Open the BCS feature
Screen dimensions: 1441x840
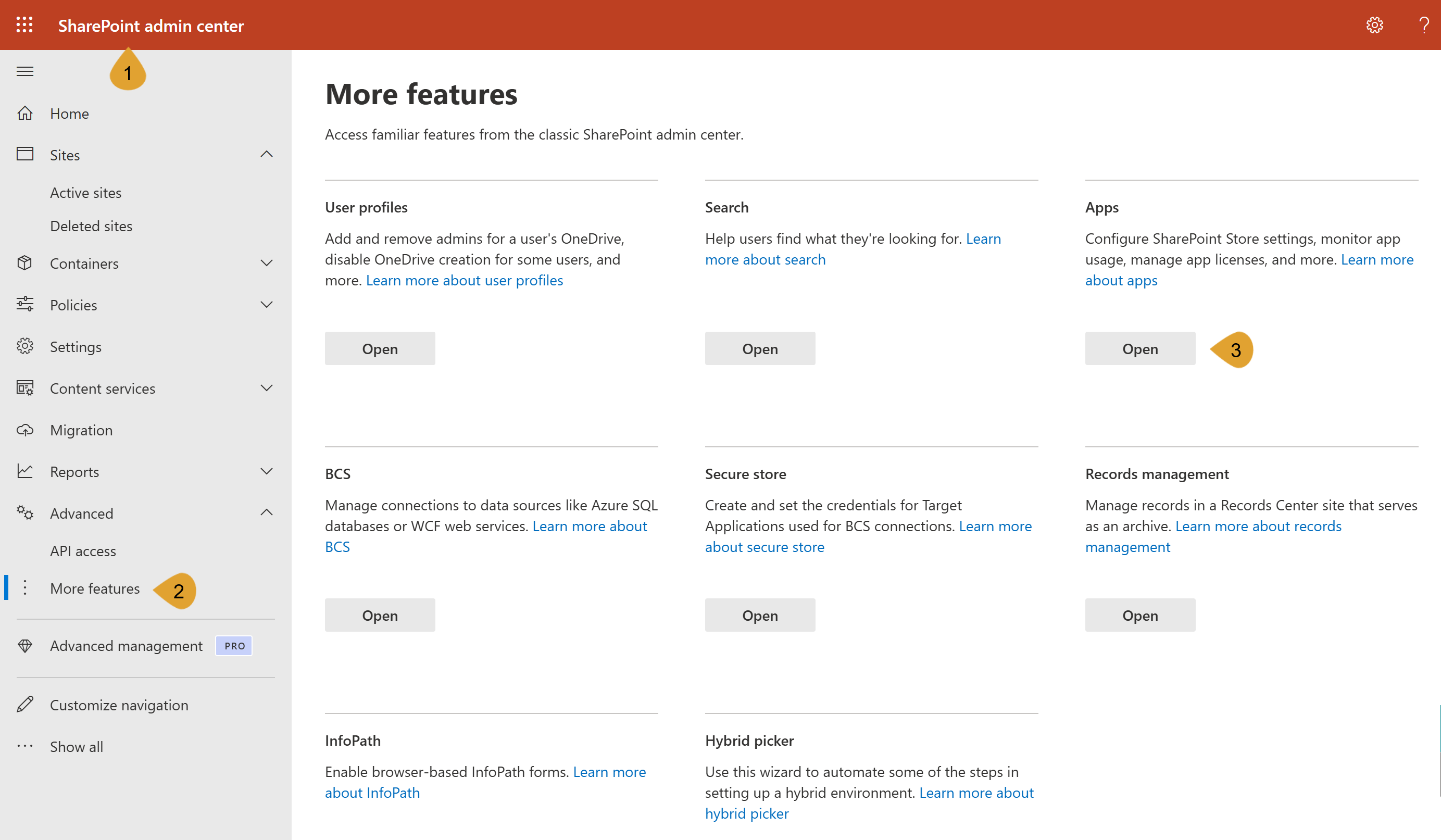coord(380,615)
